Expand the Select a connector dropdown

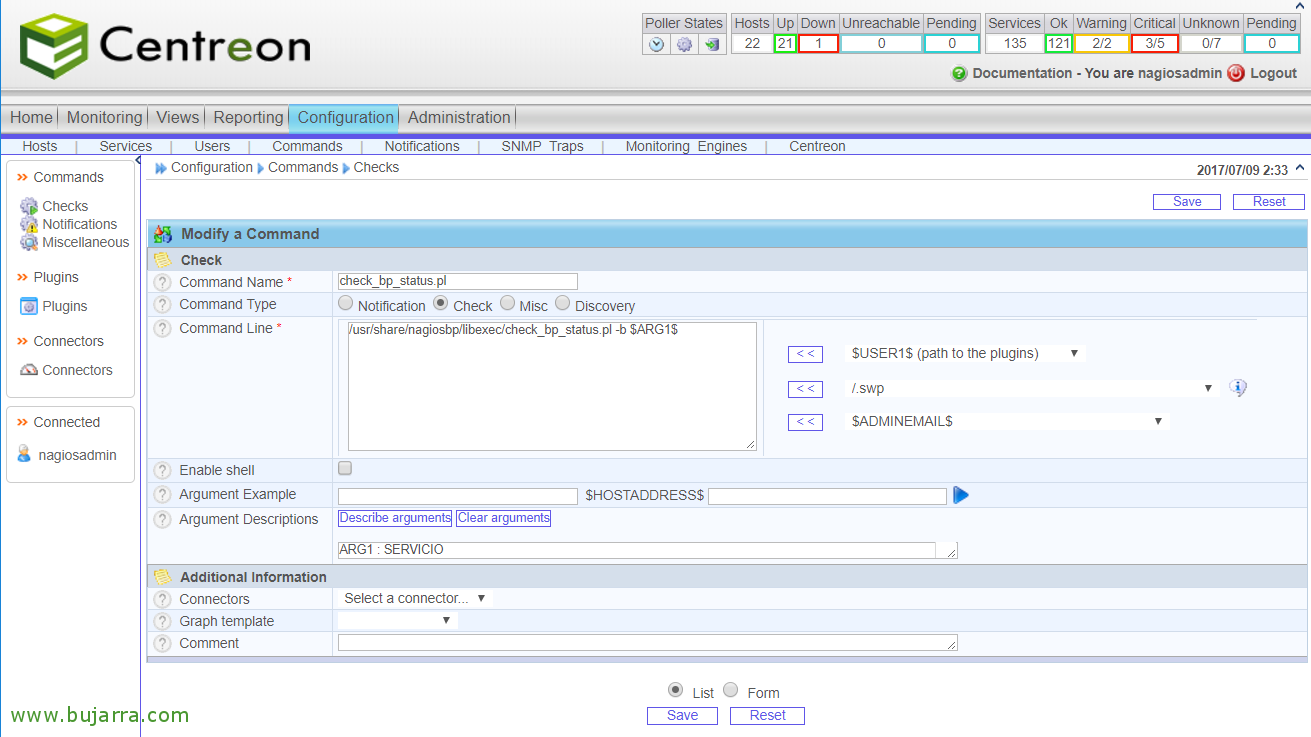(414, 598)
